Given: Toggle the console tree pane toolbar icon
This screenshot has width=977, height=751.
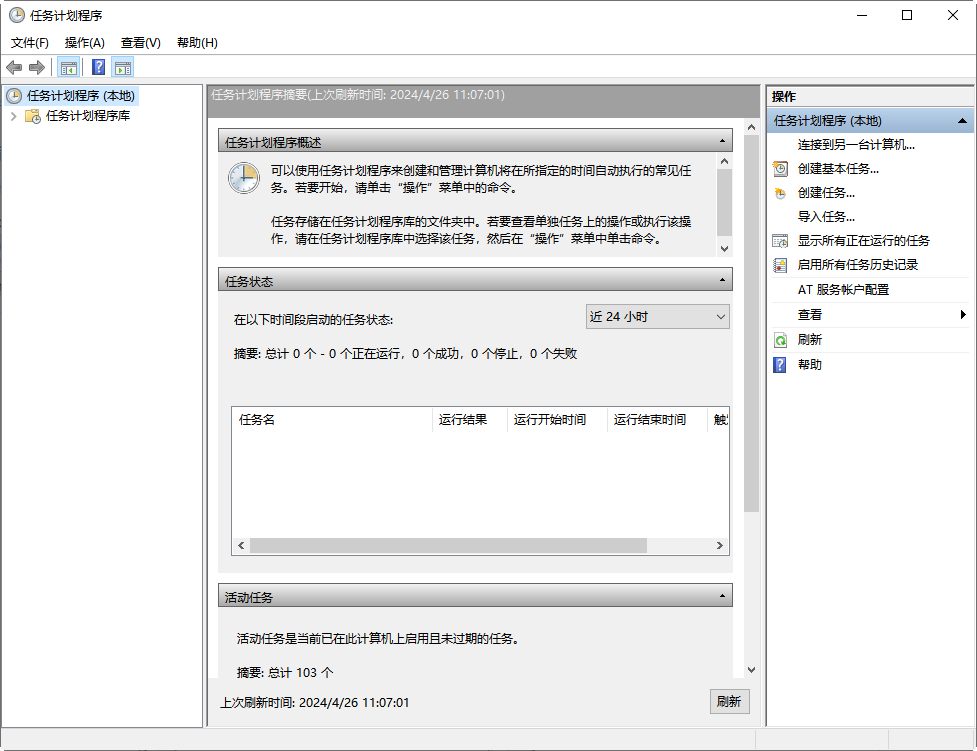Looking at the screenshot, I should 68,67.
